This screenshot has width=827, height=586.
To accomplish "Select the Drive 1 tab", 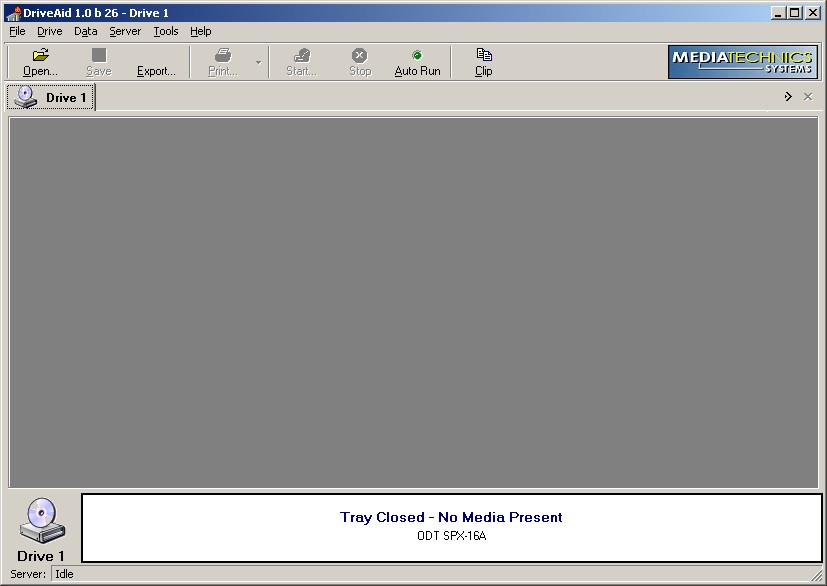I will [52, 98].
